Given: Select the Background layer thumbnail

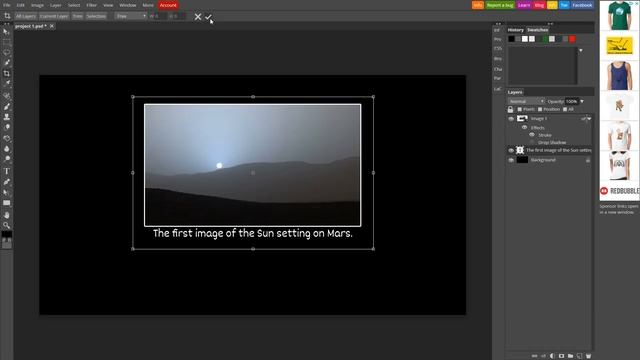Looking at the screenshot, I should tap(522, 160).
